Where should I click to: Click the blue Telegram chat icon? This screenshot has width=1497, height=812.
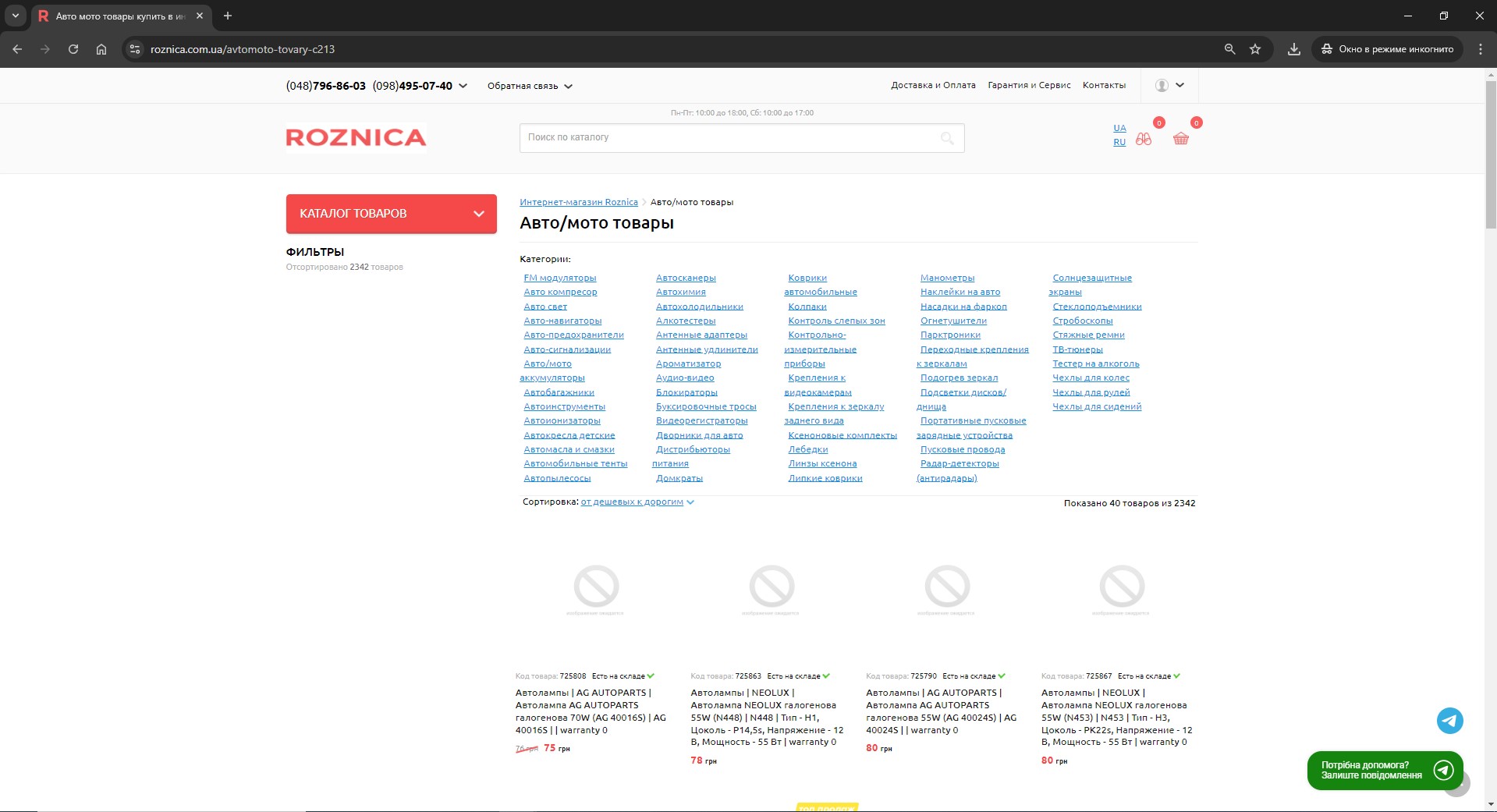pyautogui.click(x=1449, y=720)
